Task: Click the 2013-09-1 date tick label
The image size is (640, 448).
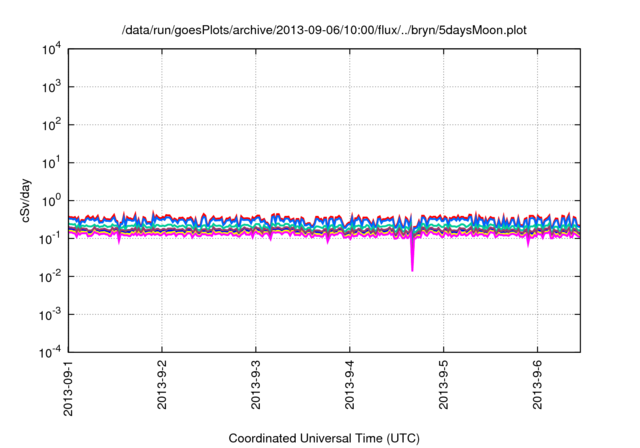Action: click(x=68, y=388)
